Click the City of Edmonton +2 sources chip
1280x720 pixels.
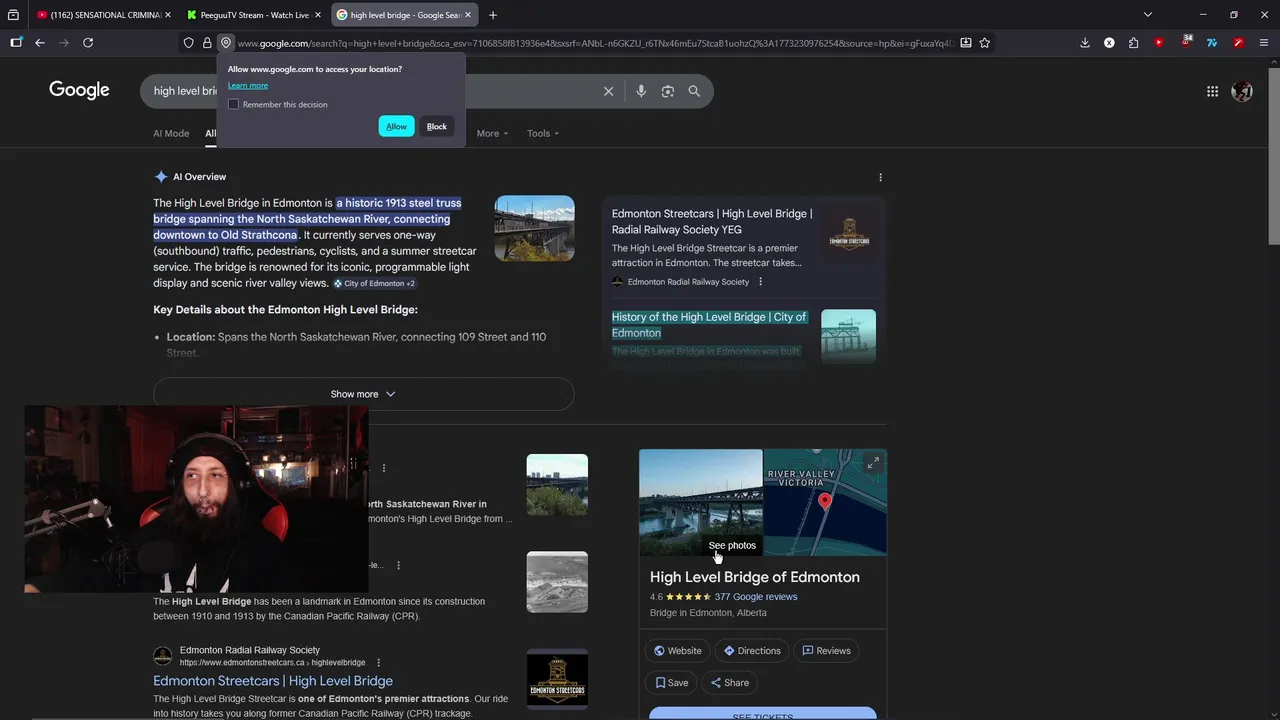[x=374, y=284]
